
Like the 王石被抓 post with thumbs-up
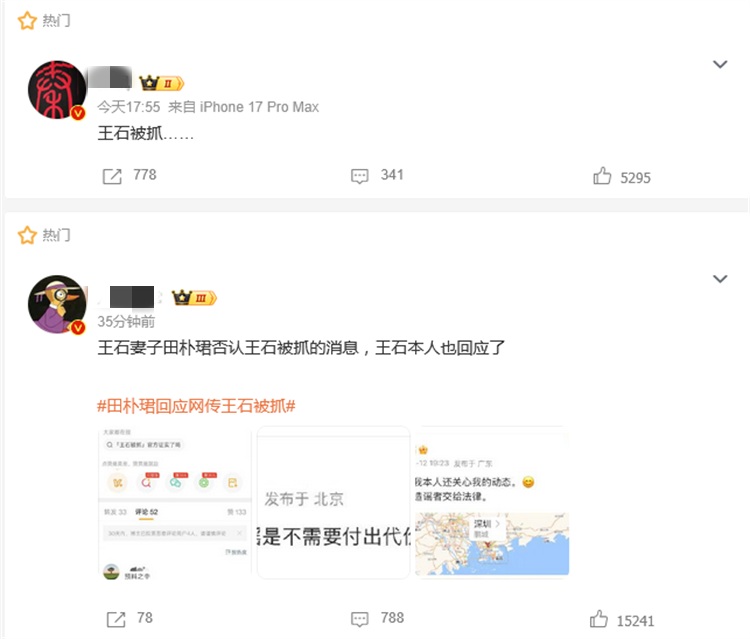click(x=602, y=176)
